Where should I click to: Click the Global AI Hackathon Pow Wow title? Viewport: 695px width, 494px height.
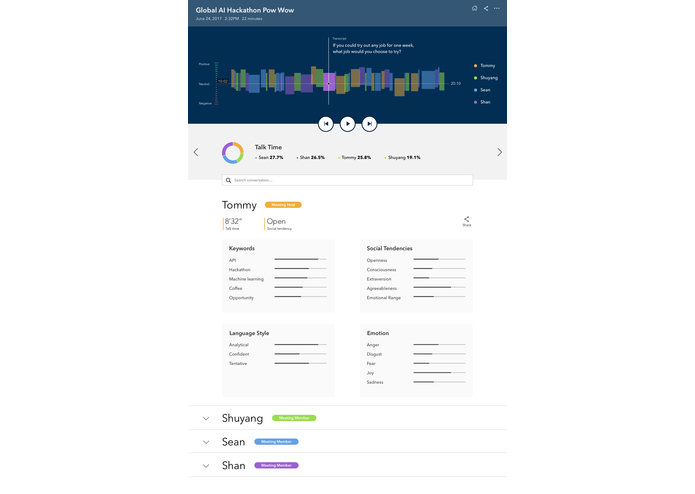point(245,10)
